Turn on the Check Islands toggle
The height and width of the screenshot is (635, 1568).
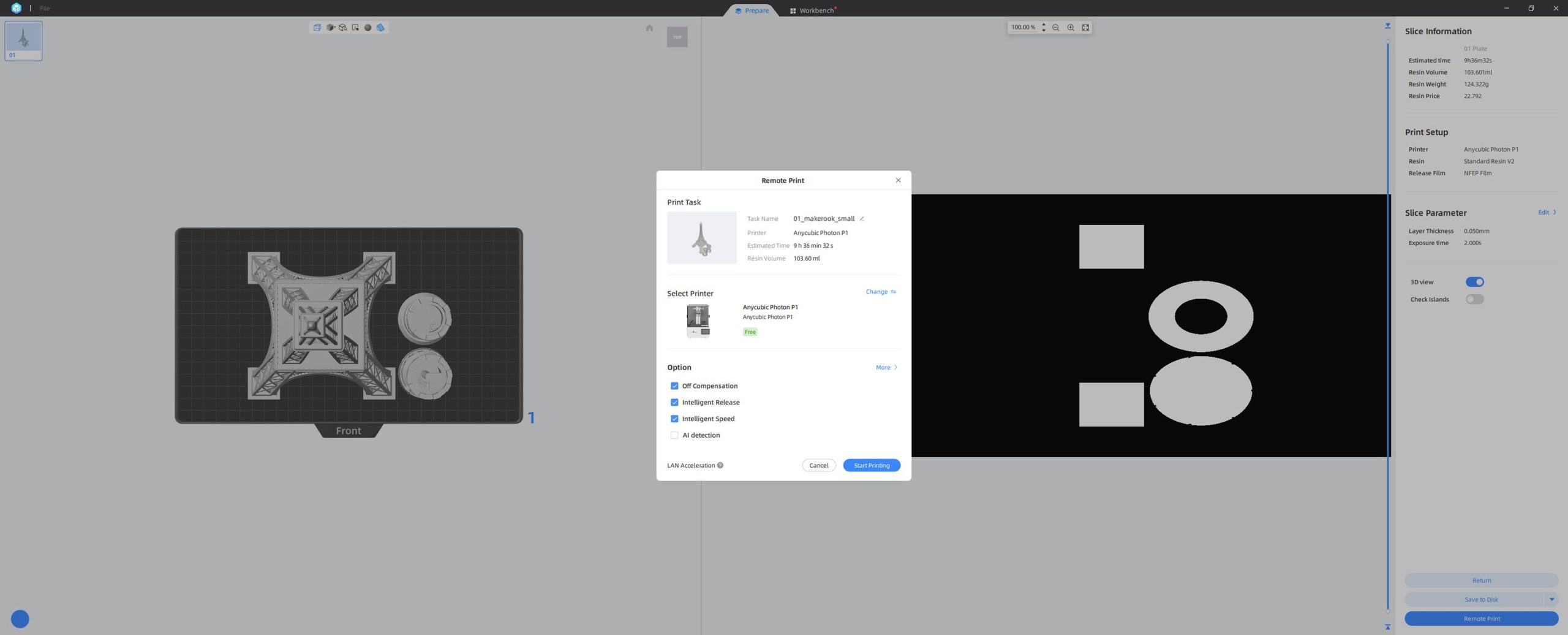(1474, 299)
